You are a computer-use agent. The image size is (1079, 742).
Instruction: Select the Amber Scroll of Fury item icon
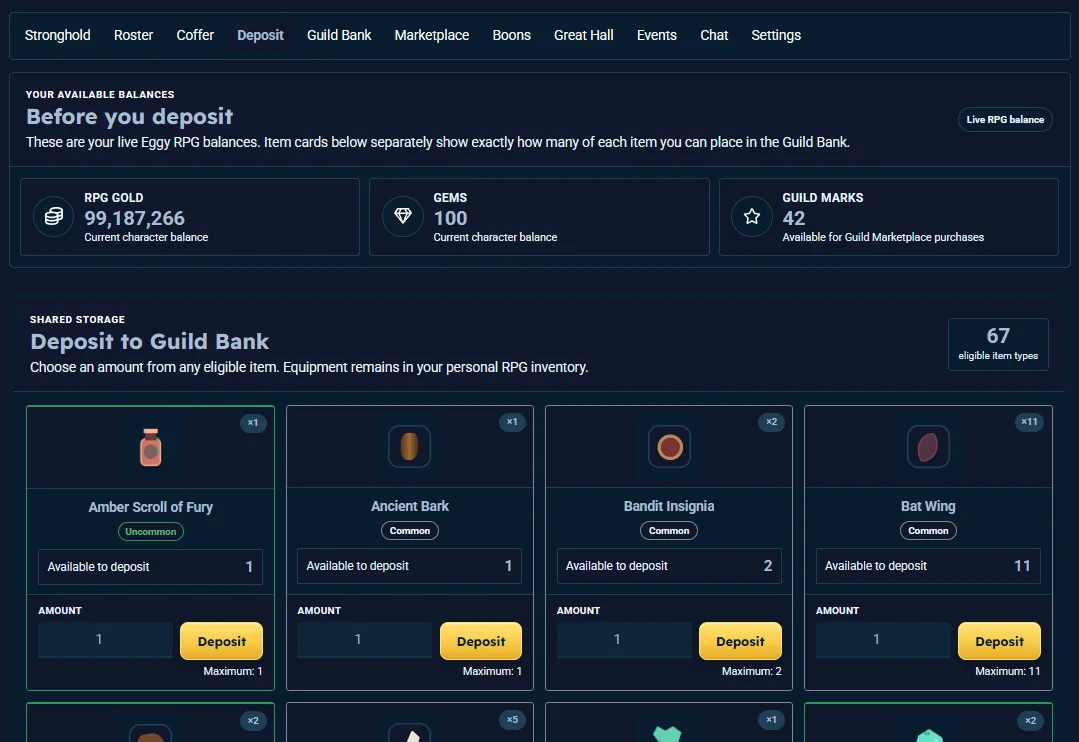[151, 447]
